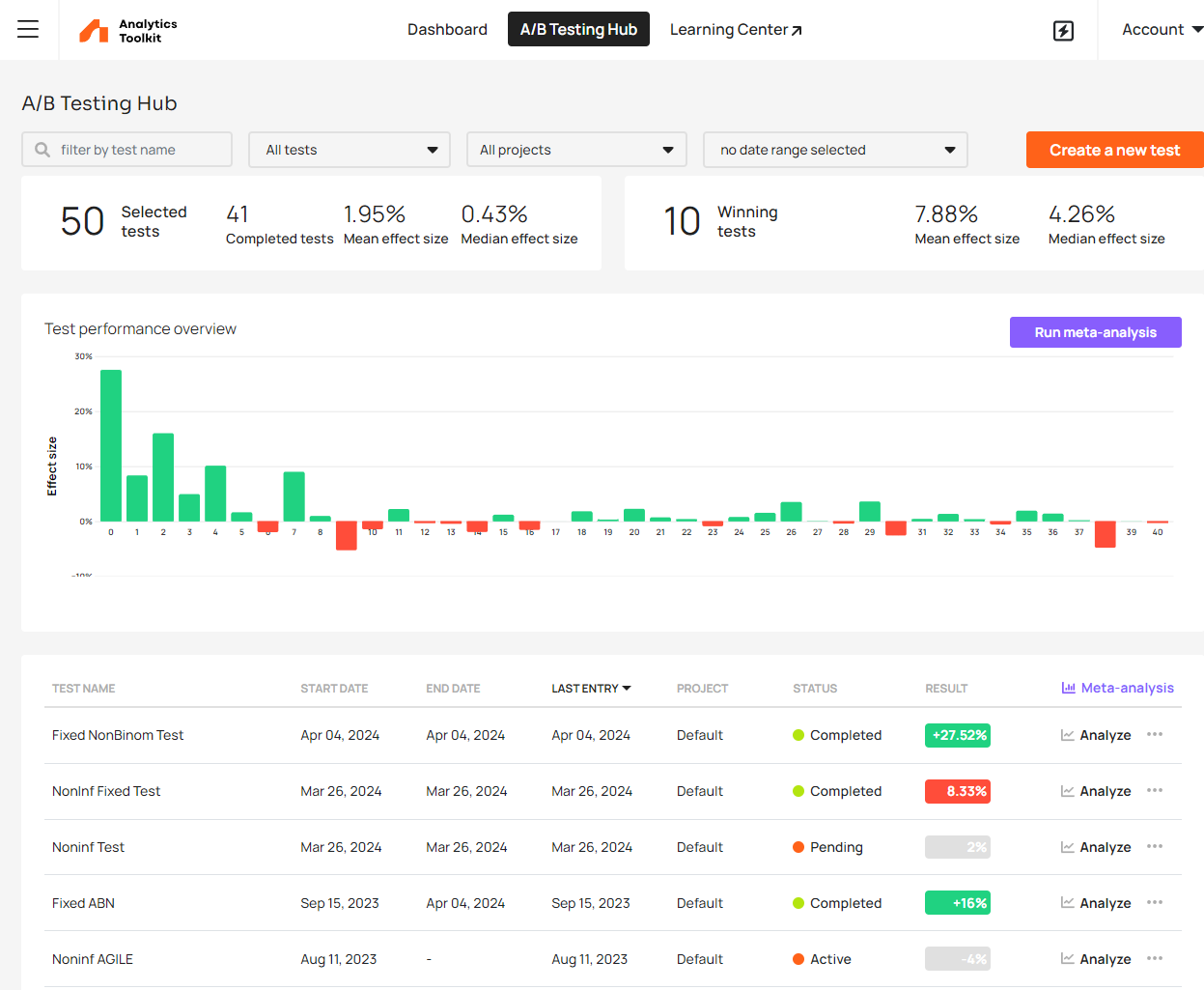Open the All tests dropdown
This screenshot has height=990, width=1204.
(x=350, y=150)
